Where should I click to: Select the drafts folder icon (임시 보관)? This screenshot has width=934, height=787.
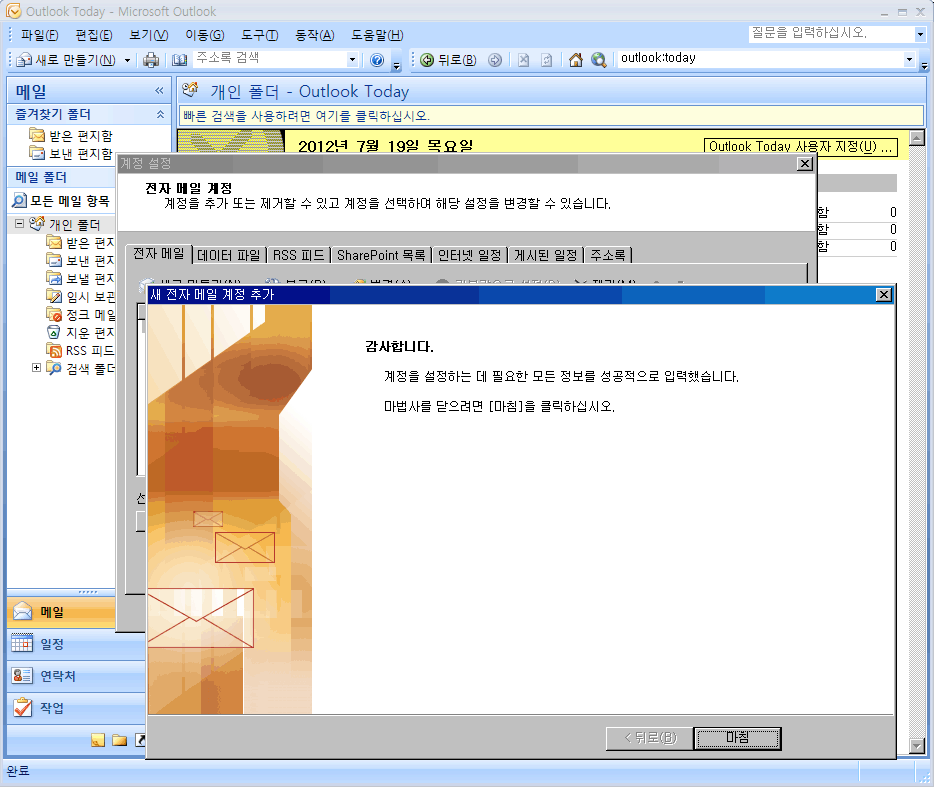[x=54, y=296]
